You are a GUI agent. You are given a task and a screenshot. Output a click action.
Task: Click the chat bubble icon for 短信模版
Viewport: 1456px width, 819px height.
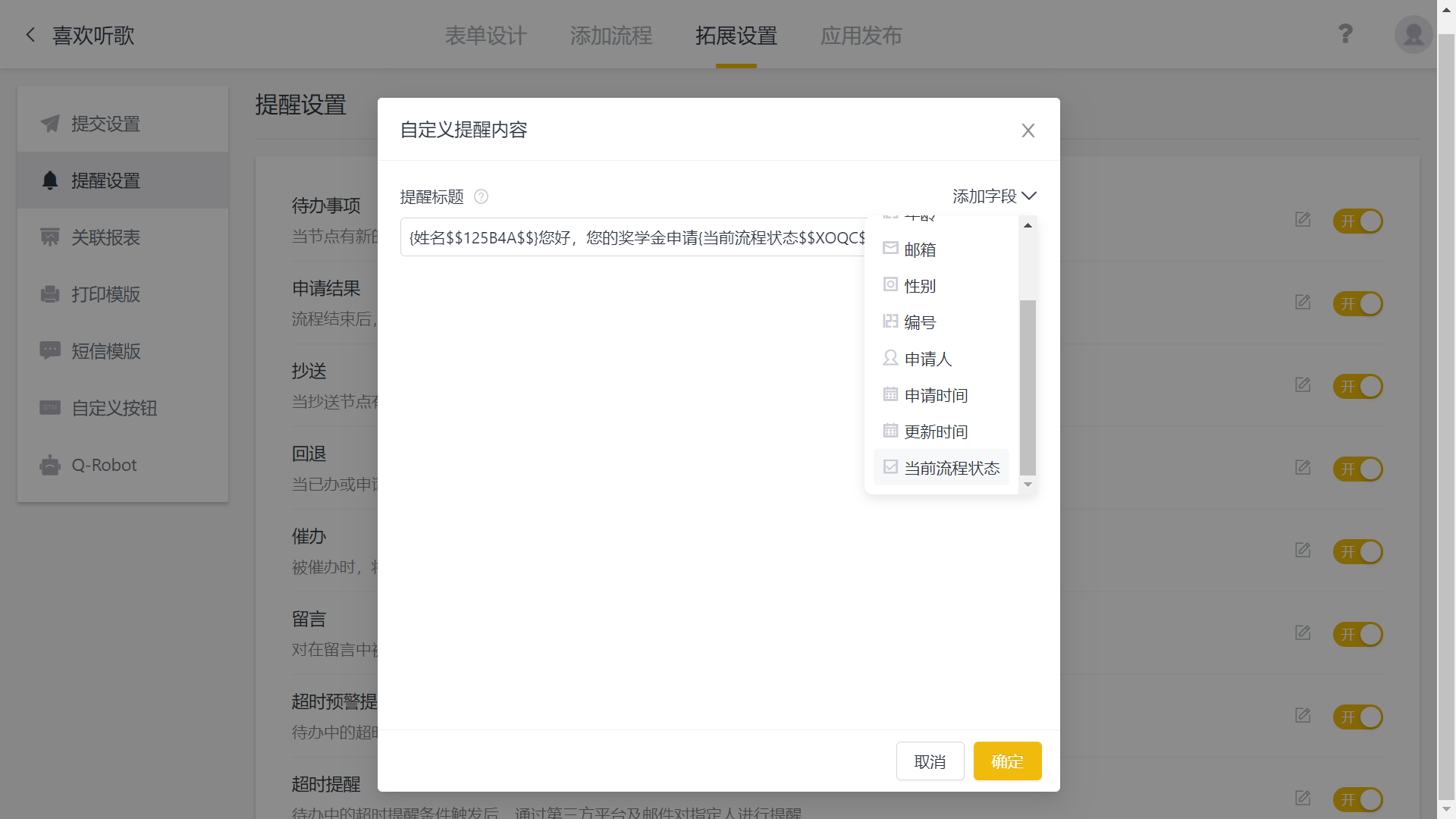tap(50, 350)
